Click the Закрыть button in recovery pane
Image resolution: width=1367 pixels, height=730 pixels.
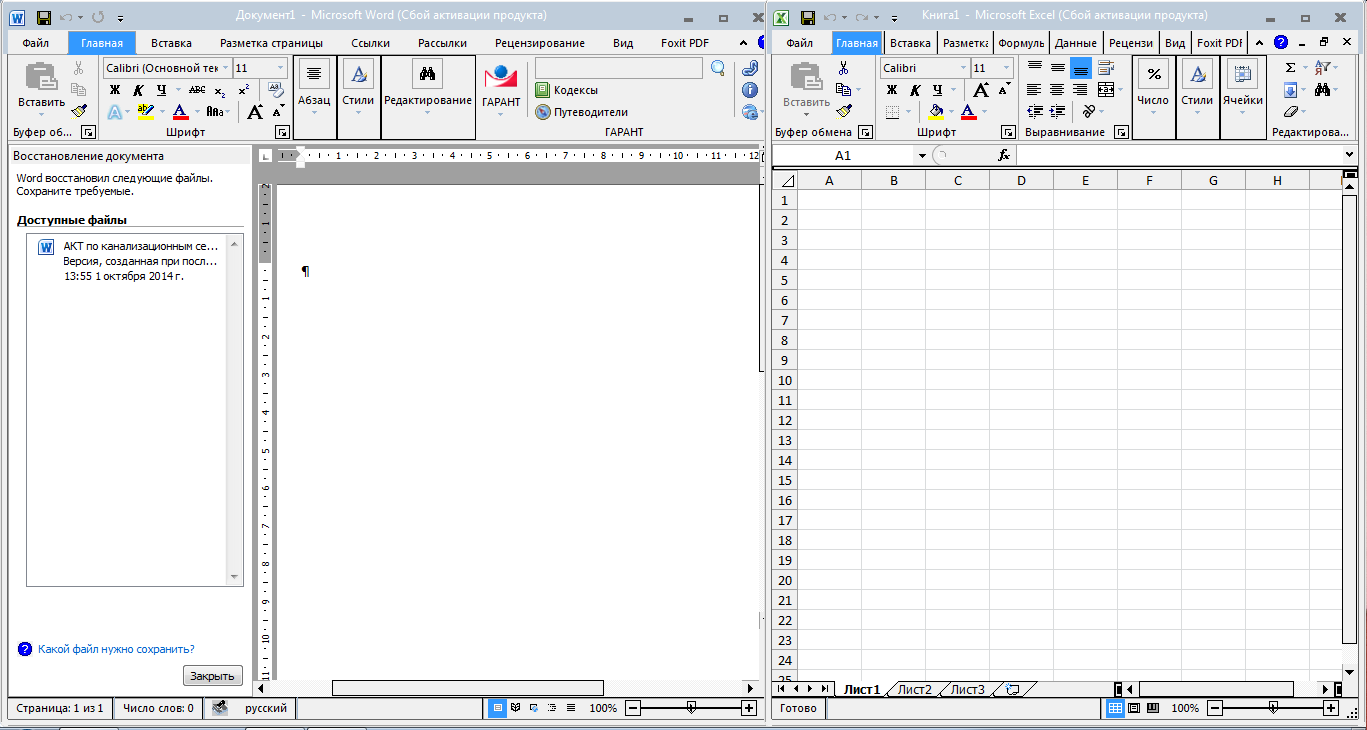(x=212, y=676)
